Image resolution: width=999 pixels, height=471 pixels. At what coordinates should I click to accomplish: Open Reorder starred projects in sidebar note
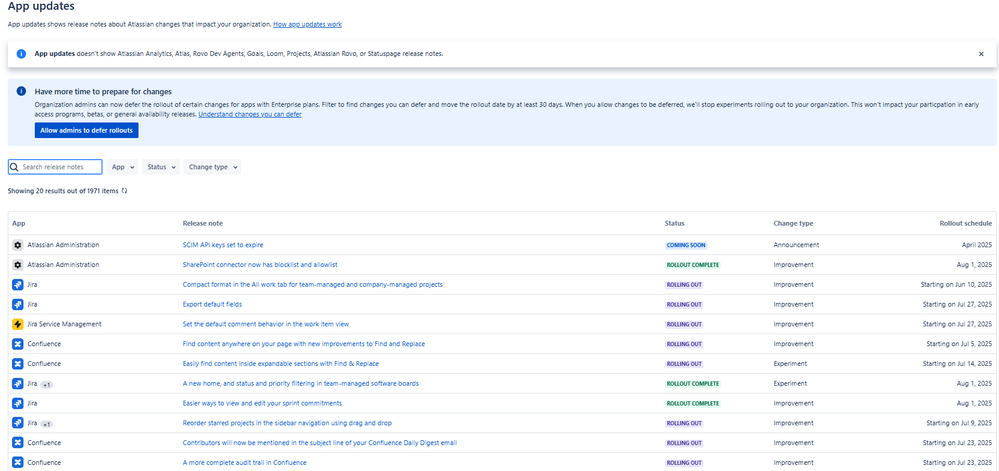coord(287,423)
